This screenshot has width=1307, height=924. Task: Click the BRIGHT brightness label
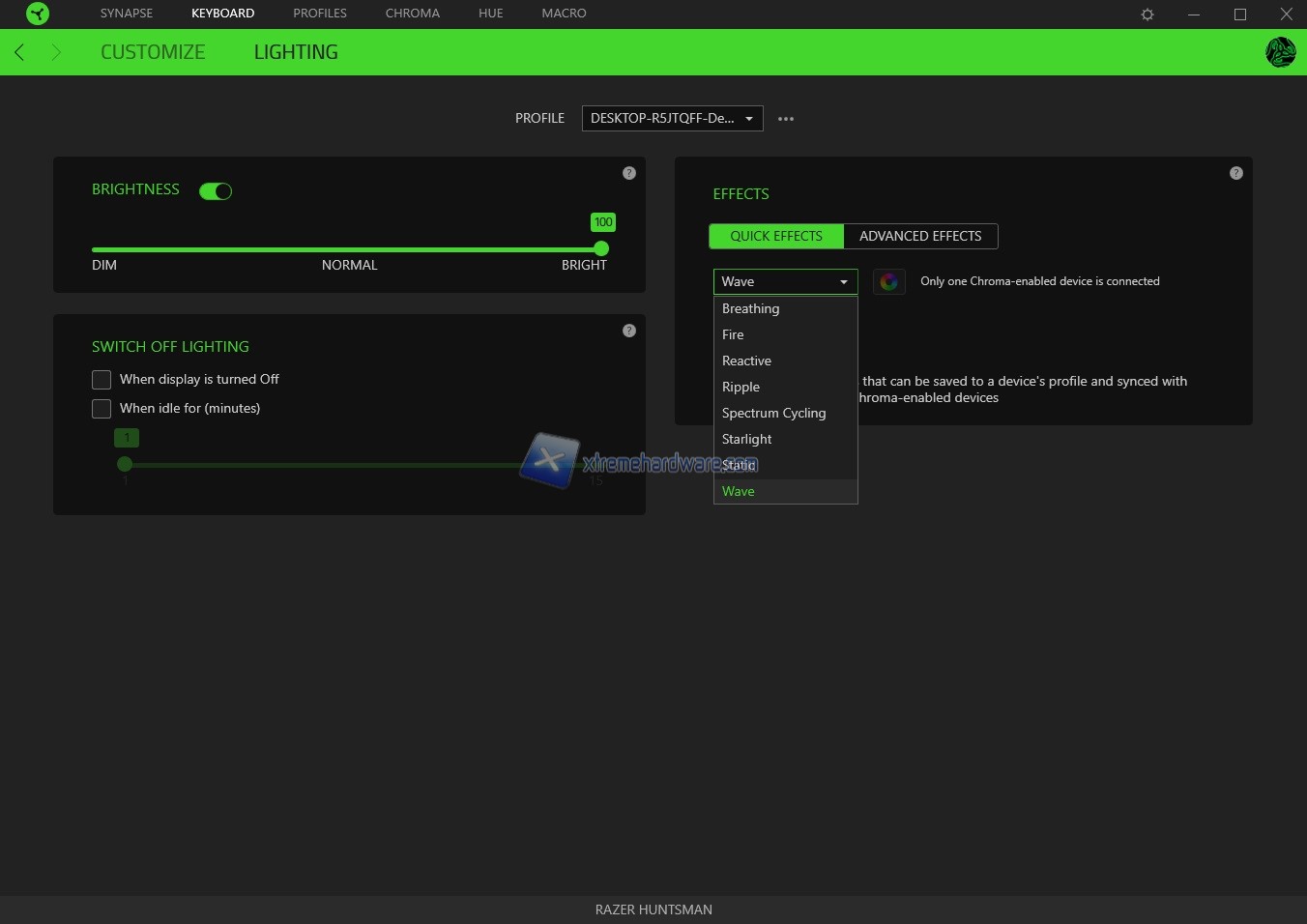(584, 265)
